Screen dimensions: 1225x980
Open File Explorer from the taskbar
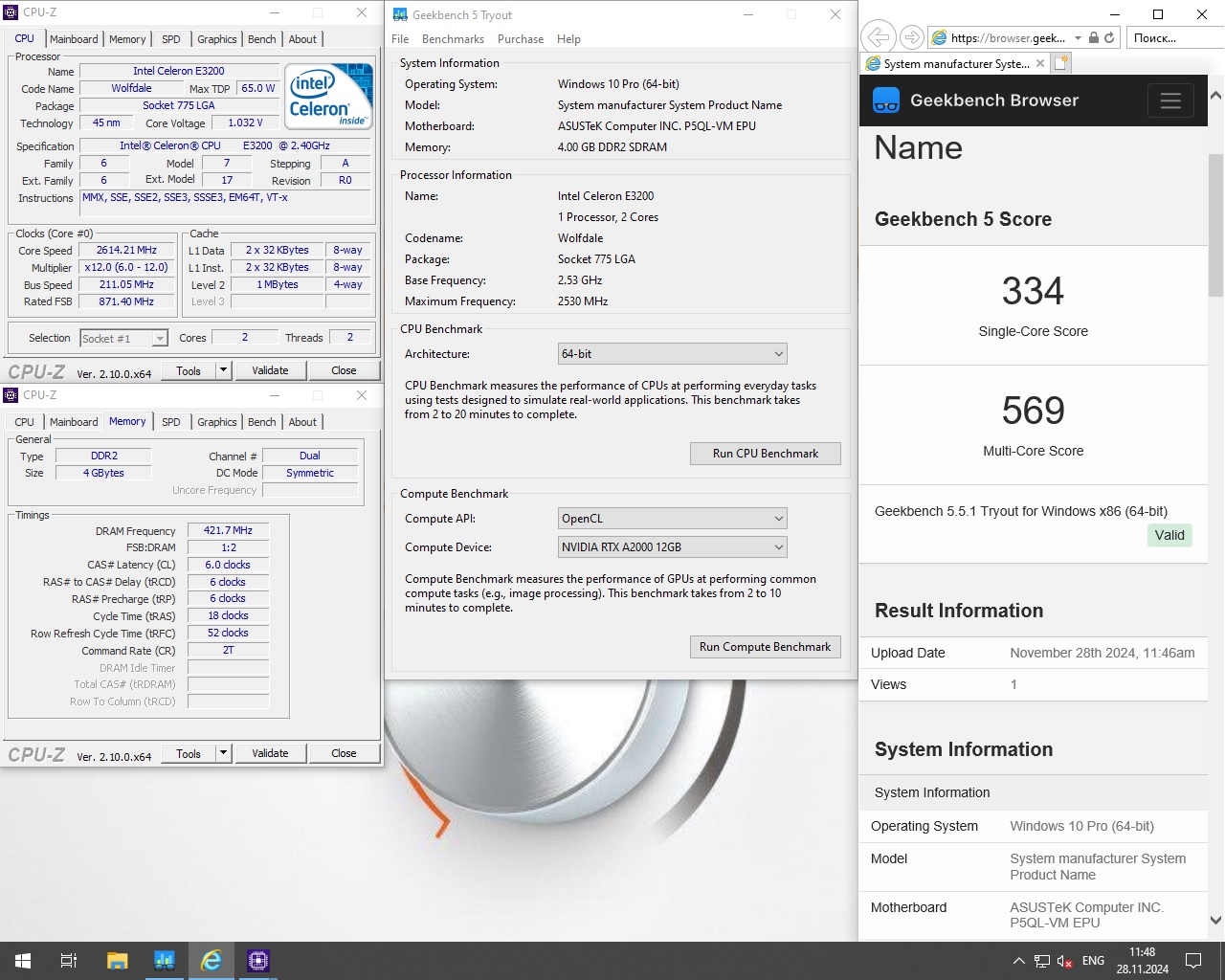pyautogui.click(x=117, y=961)
